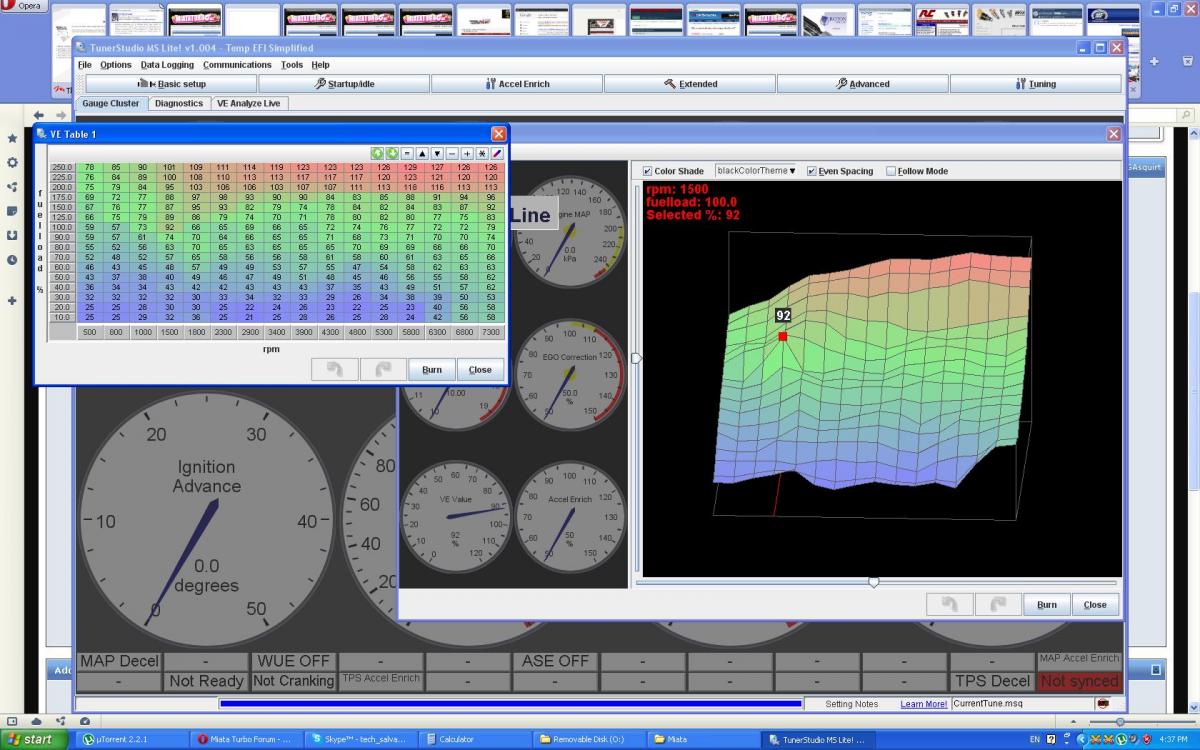
Task: Disable the Even Spacing checkbox
Action: point(812,171)
